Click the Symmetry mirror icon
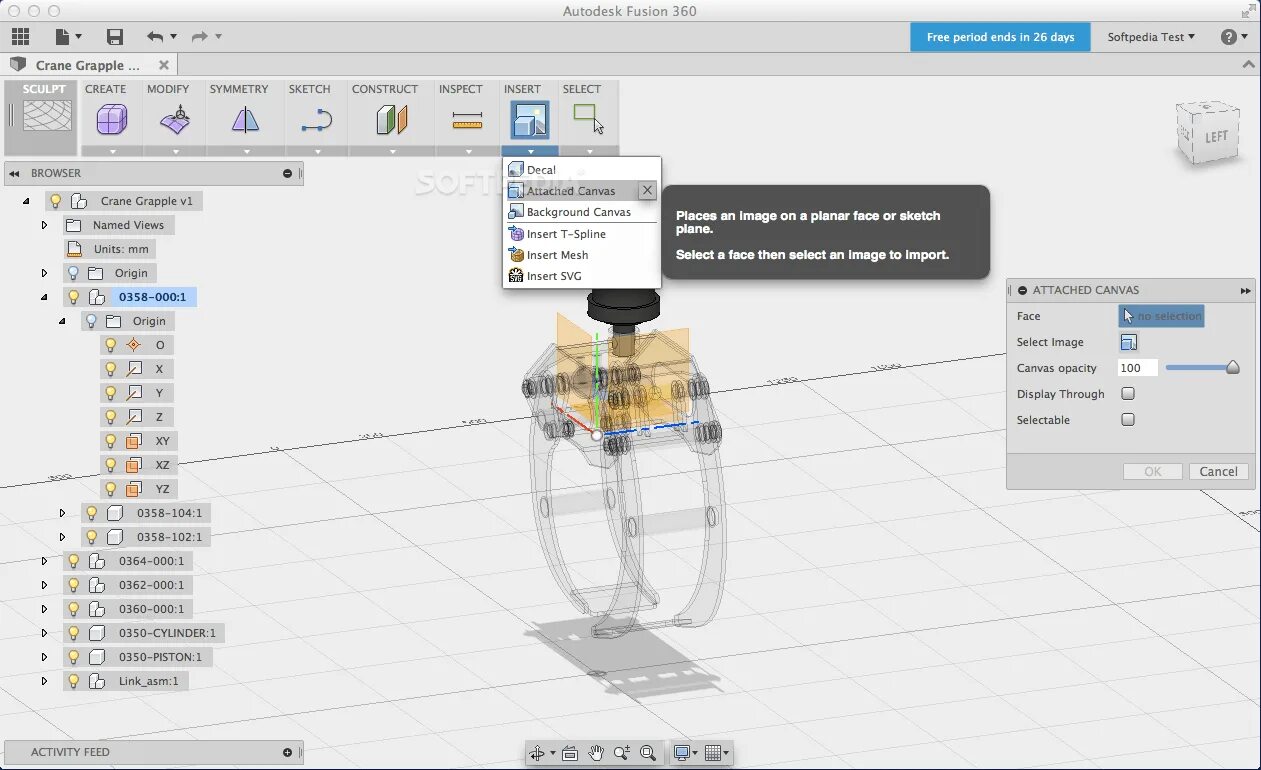The height and width of the screenshot is (770, 1261). tap(245, 121)
